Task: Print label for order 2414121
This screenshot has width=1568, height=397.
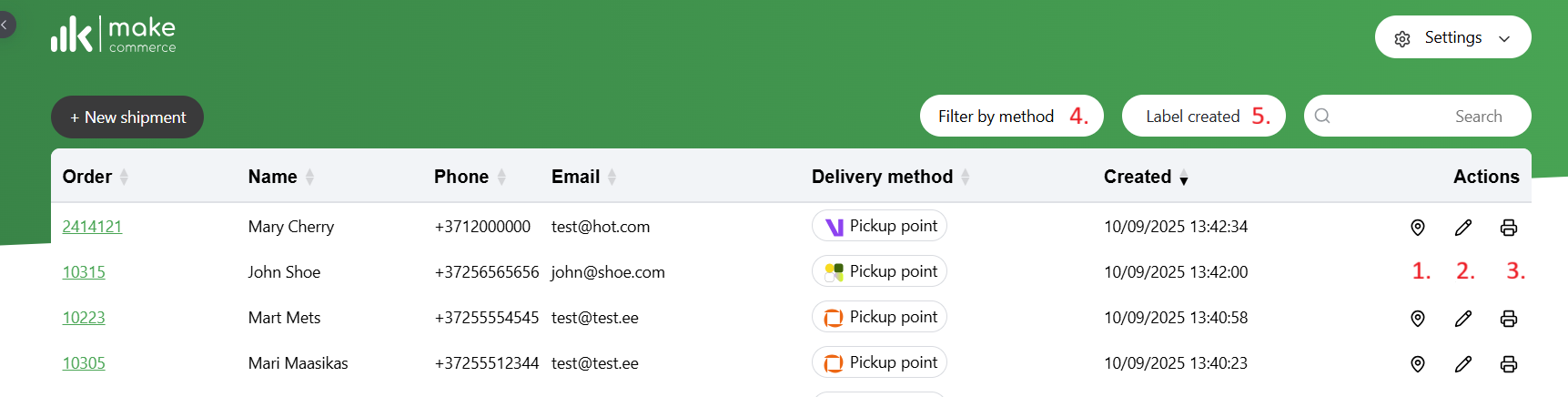Action: click(1509, 228)
